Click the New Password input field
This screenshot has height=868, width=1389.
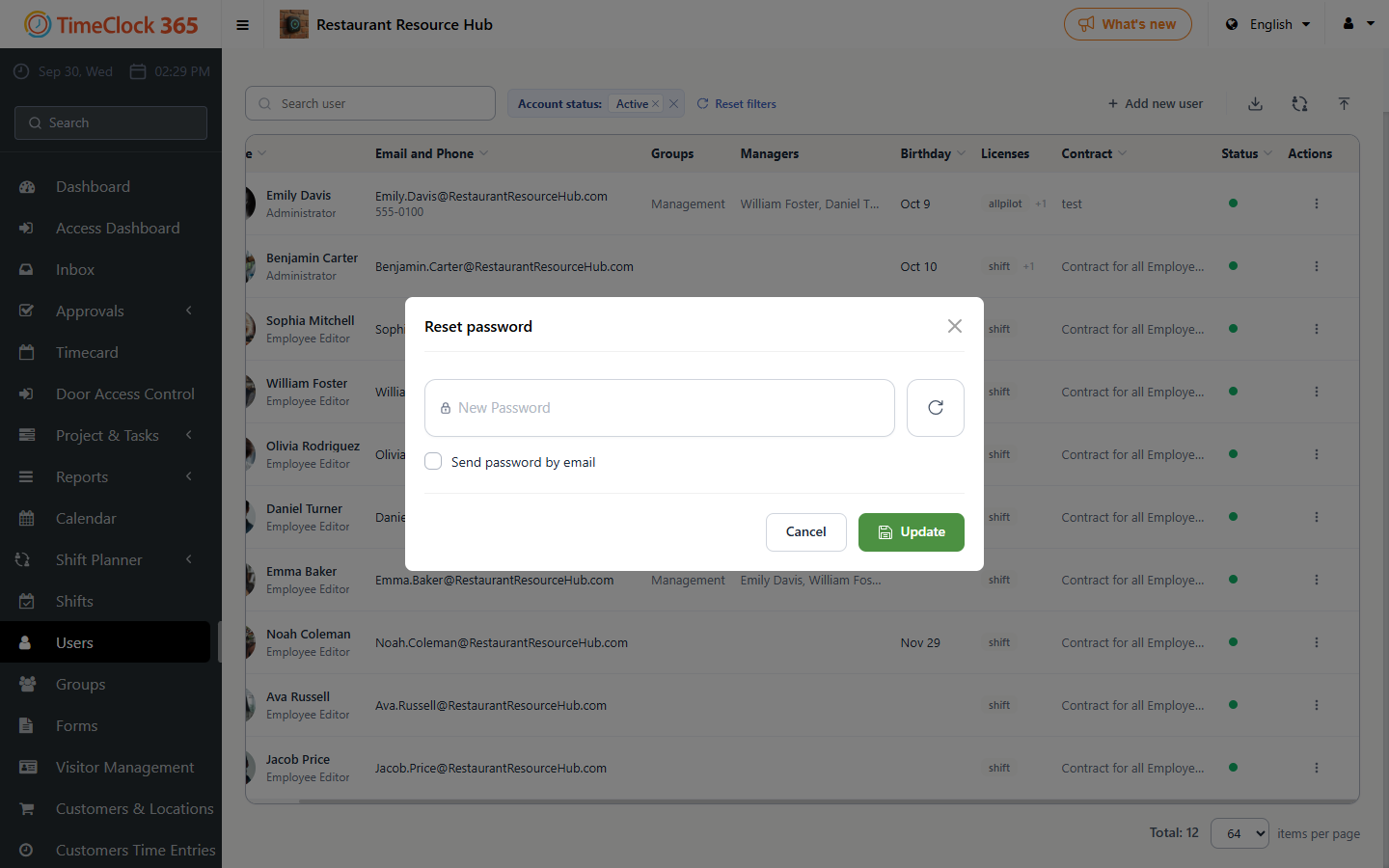(x=660, y=408)
